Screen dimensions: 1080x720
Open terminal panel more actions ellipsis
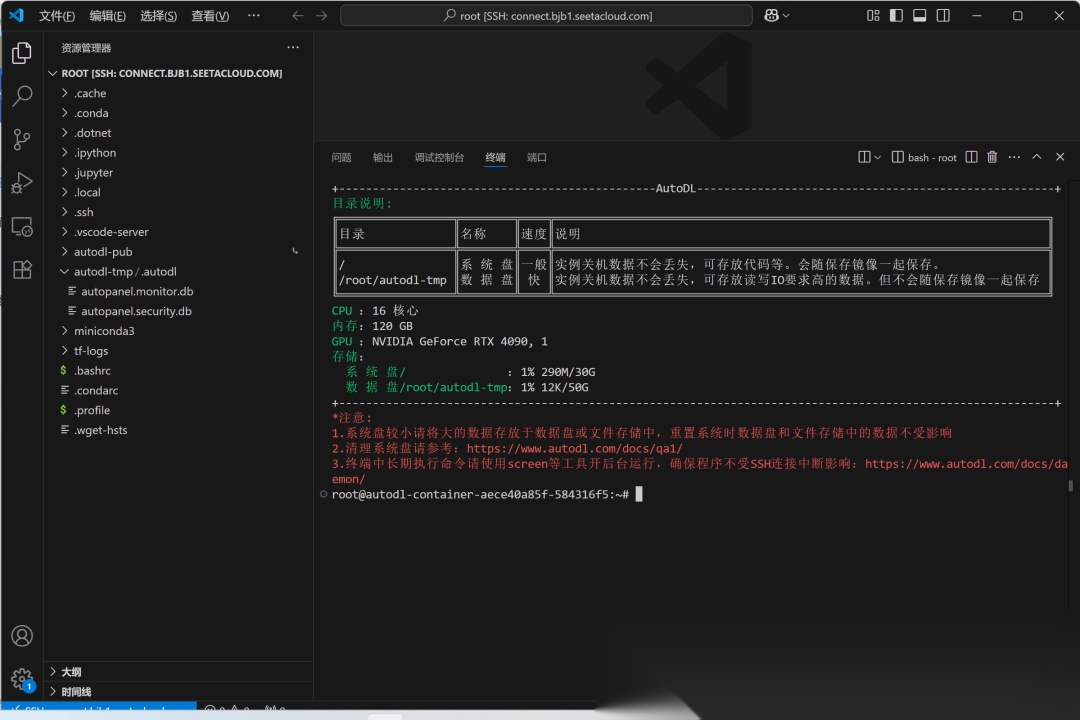1014,157
